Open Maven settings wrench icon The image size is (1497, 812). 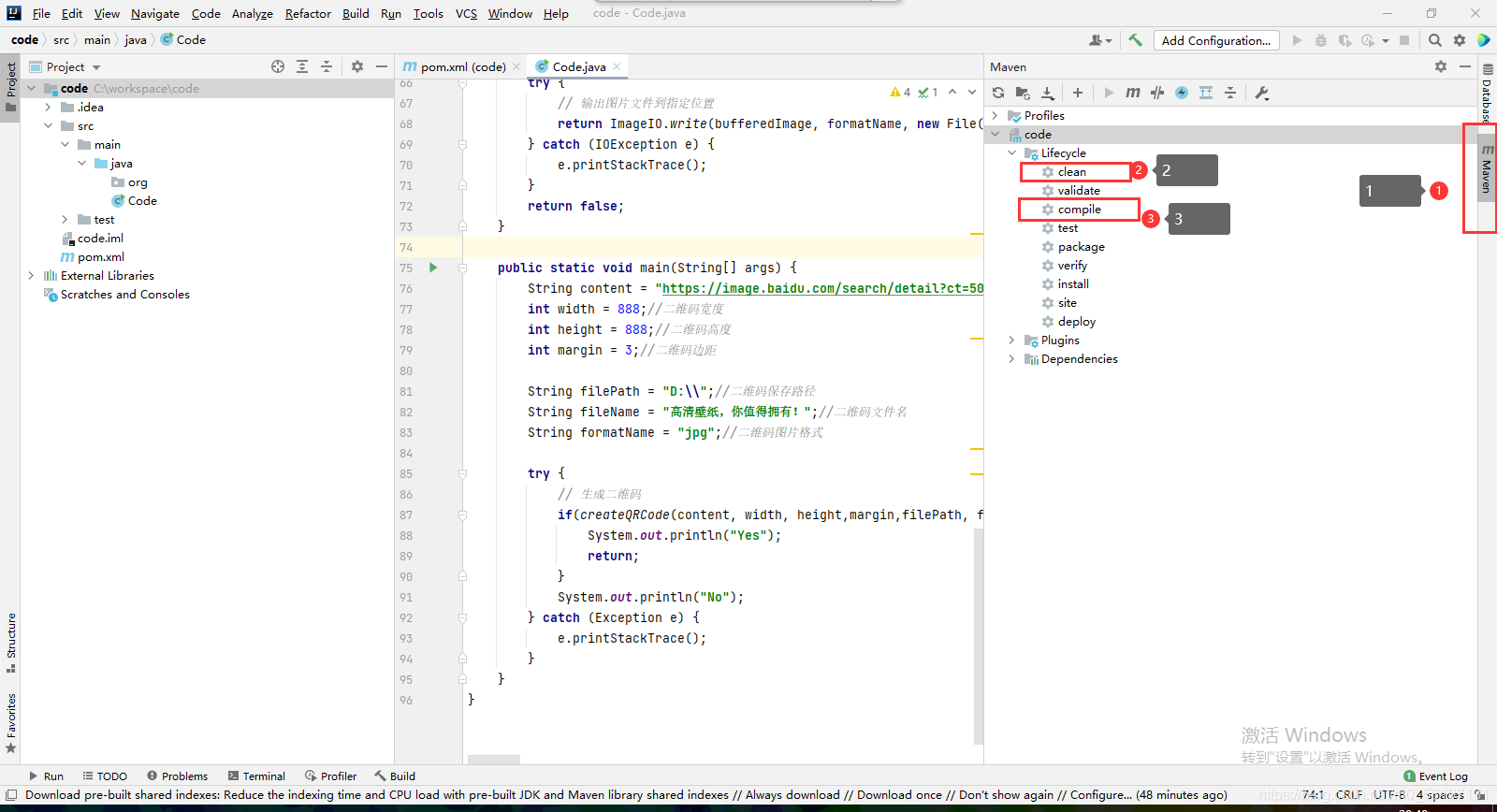[1261, 93]
